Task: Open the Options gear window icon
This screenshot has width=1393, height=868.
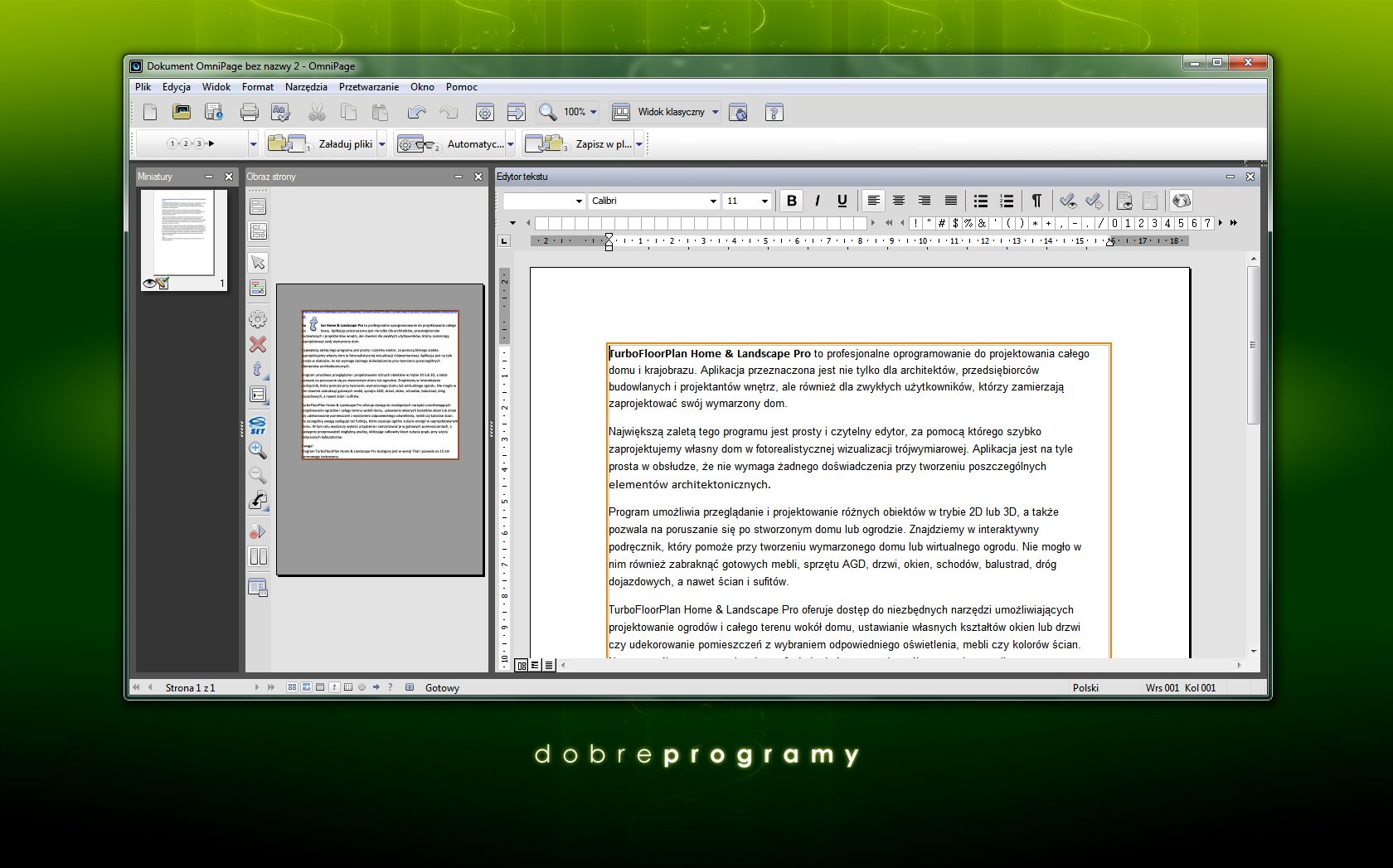Action: tap(484, 112)
